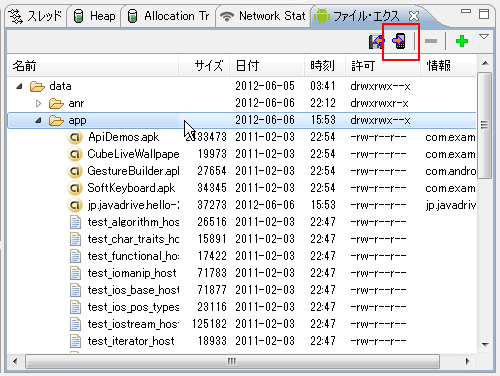Maximize the view panel
The width and height of the screenshot is (500, 376).
click(484, 14)
